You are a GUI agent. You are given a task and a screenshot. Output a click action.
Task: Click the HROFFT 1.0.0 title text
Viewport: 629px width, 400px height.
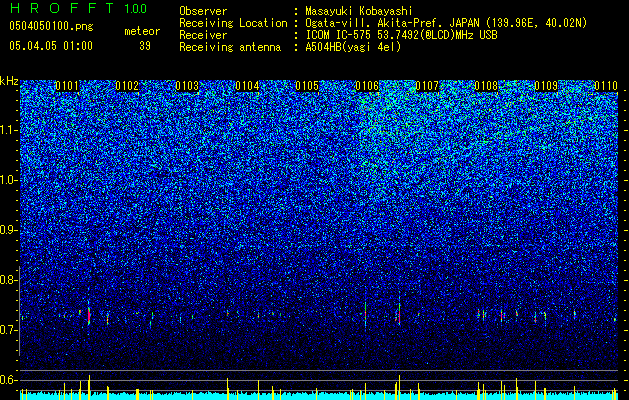[78, 8]
